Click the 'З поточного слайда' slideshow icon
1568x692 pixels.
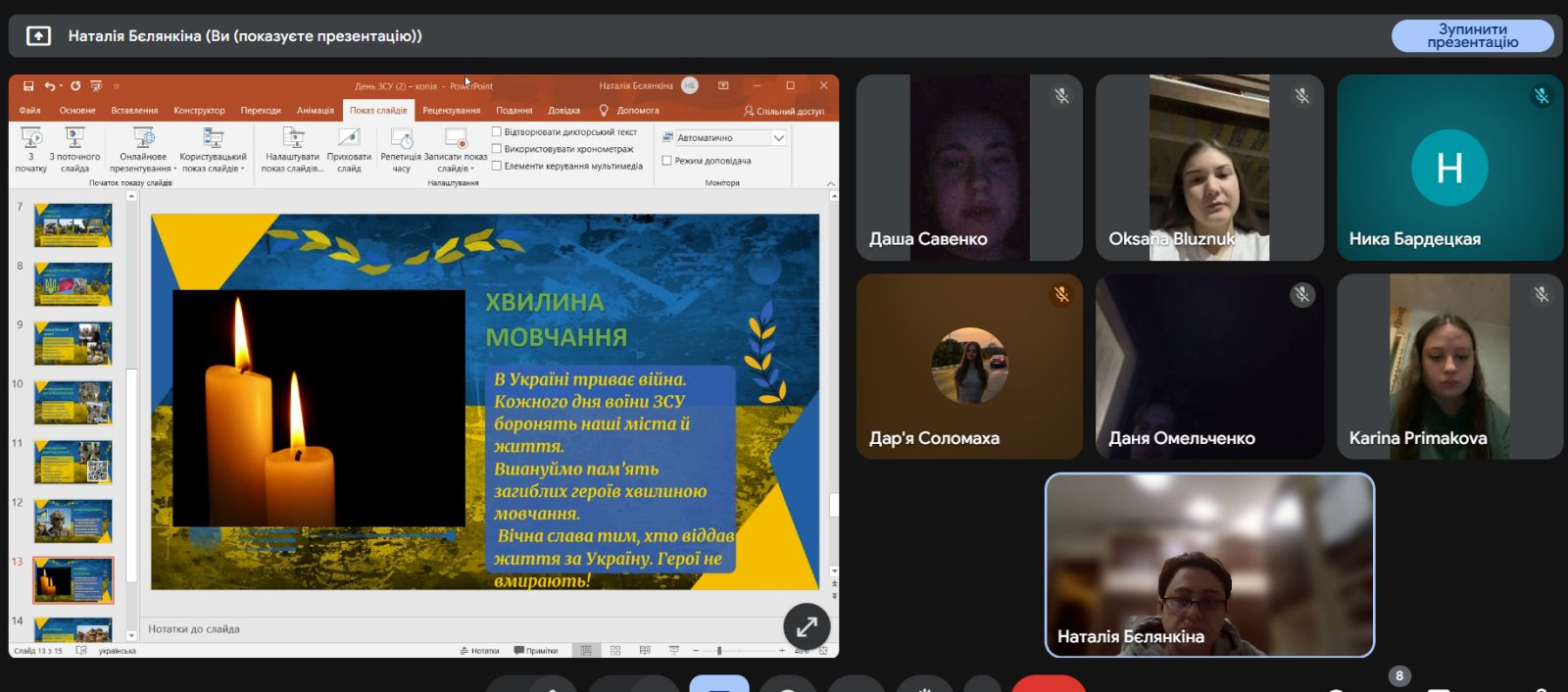74,139
